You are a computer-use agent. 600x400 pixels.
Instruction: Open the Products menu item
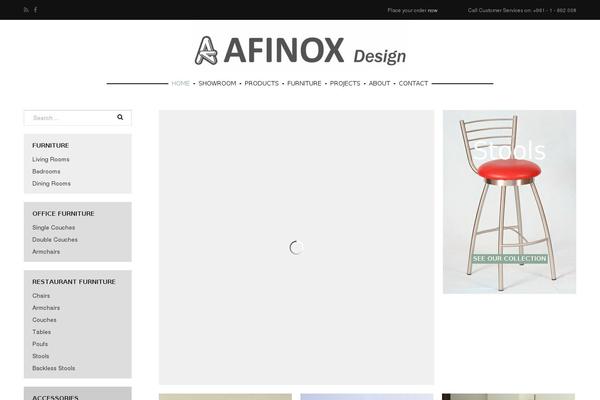pos(261,83)
